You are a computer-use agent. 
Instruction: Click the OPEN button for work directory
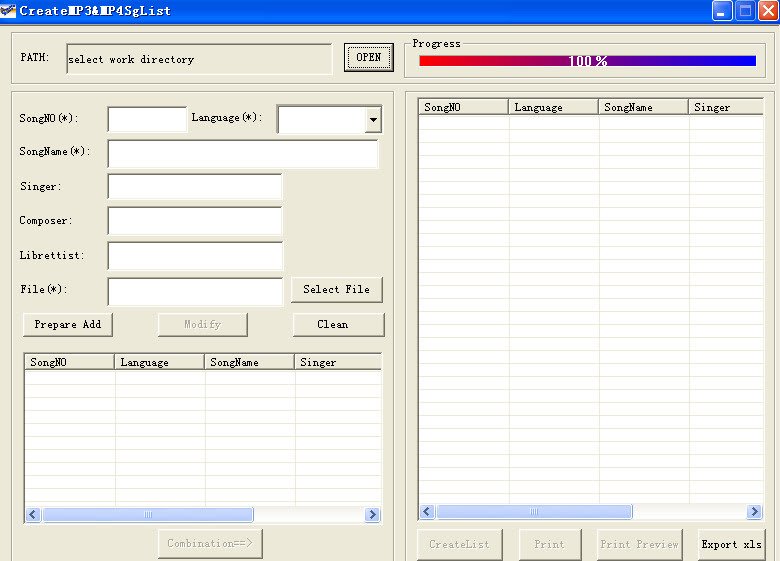tap(369, 58)
